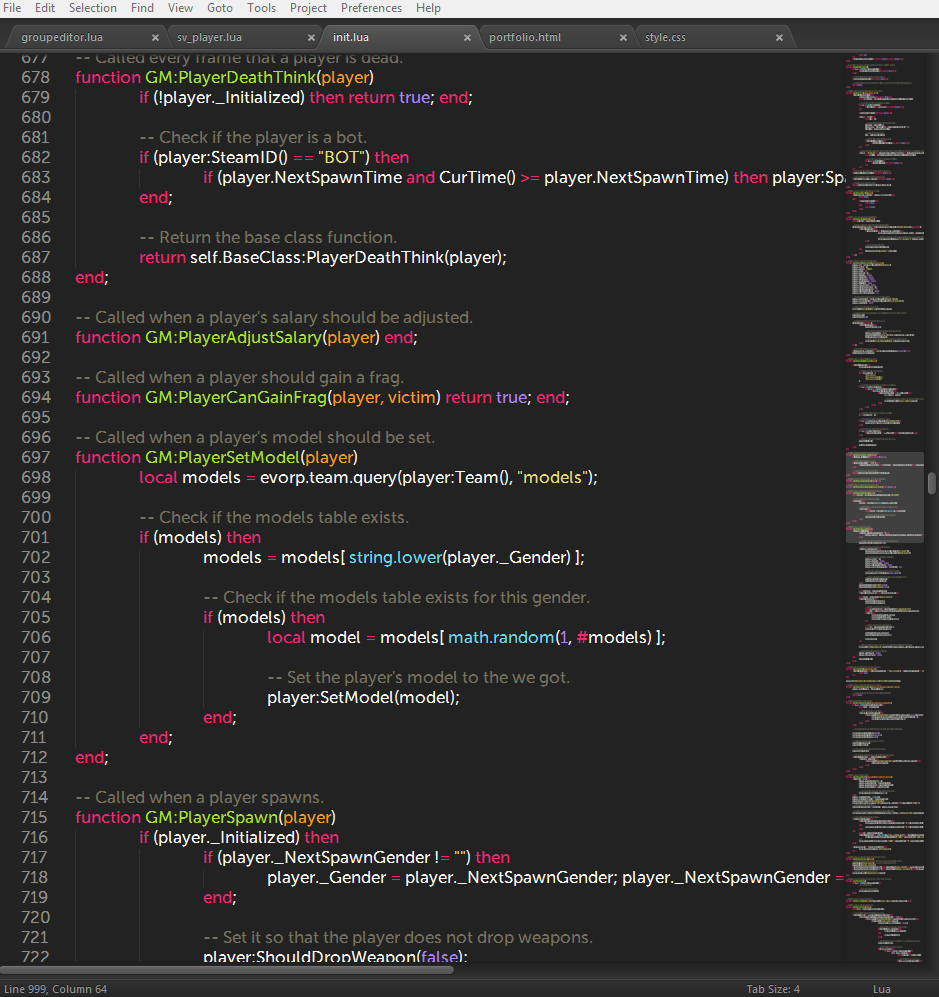Open the Goto menu

pos(220,8)
